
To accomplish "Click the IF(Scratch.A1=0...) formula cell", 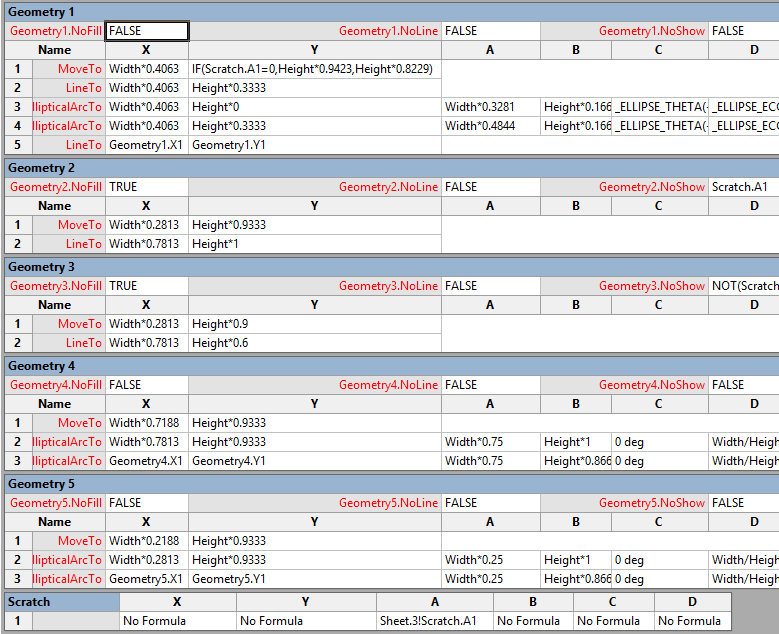I will coord(314,69).
